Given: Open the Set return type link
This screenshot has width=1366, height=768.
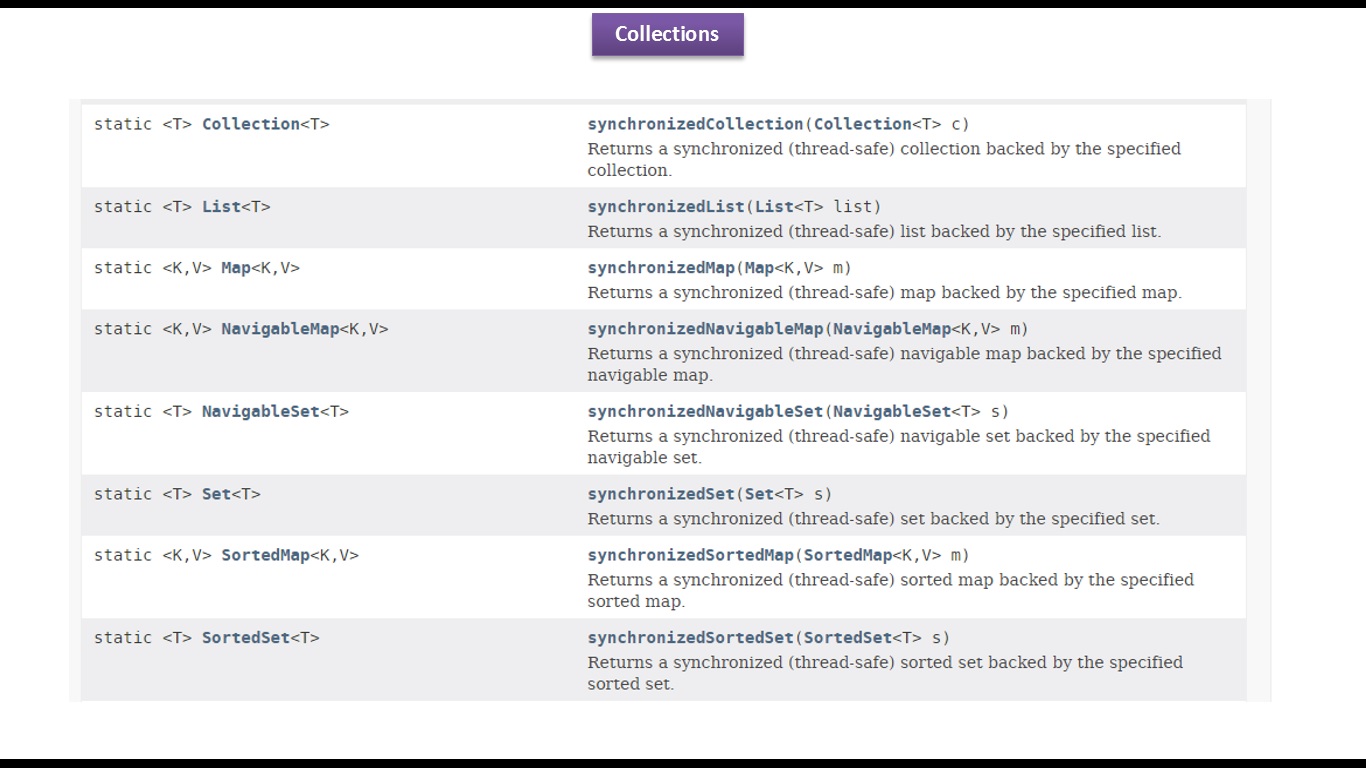Looking at the screenshot, I should coord(216,494).
